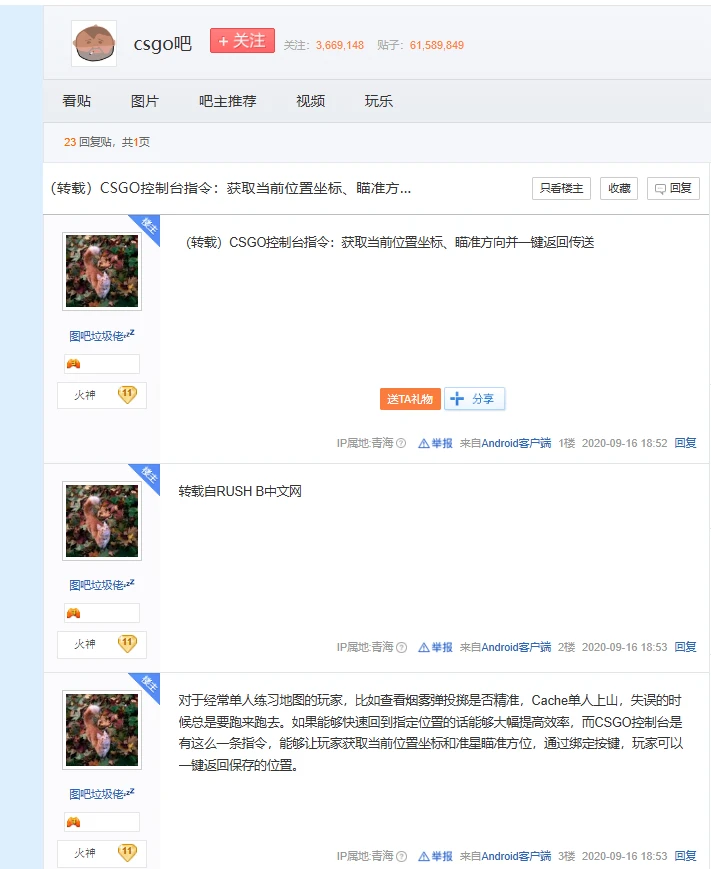711x869 pixels.
Task: Click the csgo吧 monkey avatar
Action: tap(94, 43)
